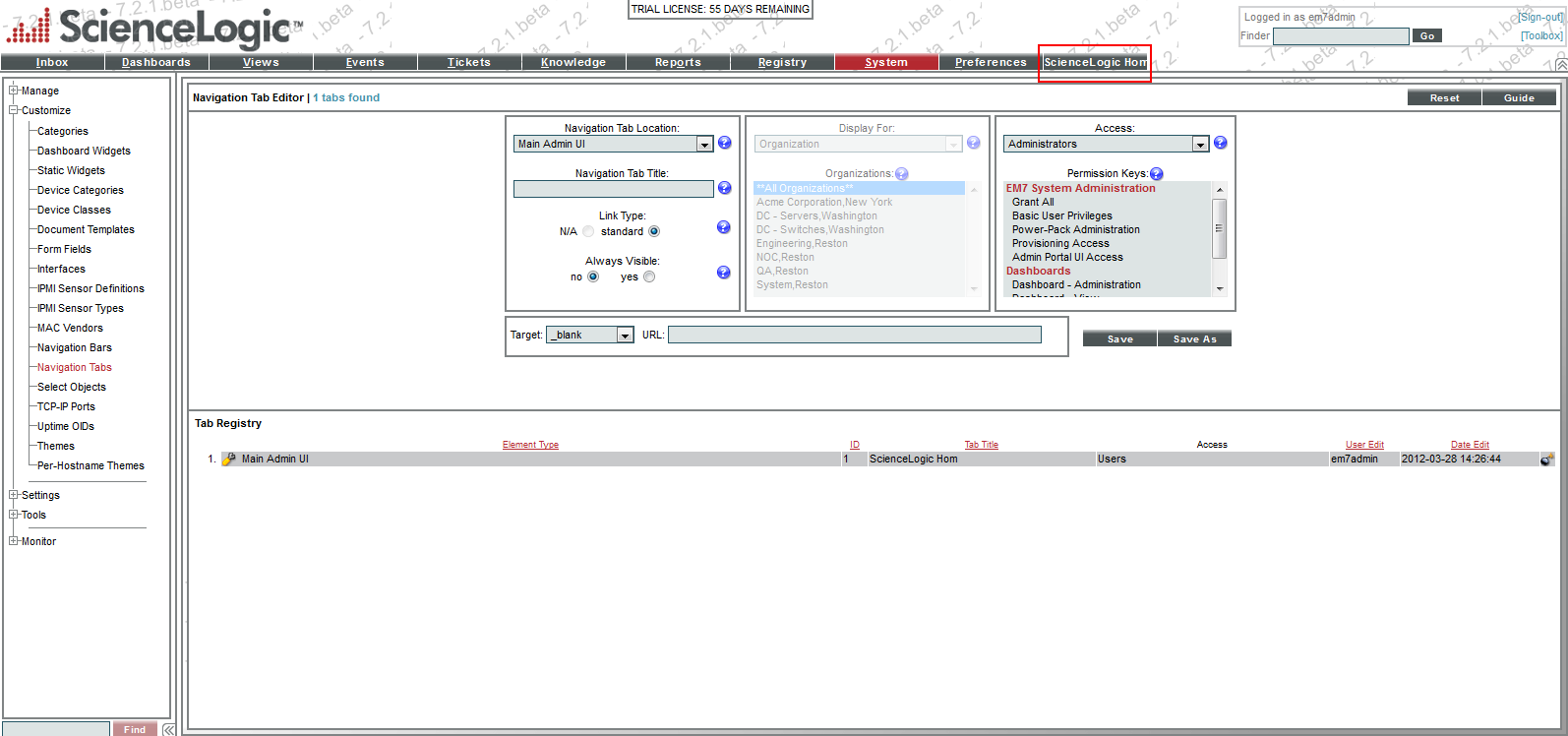Sort registry by Date Edit column

pos(1470,445)
